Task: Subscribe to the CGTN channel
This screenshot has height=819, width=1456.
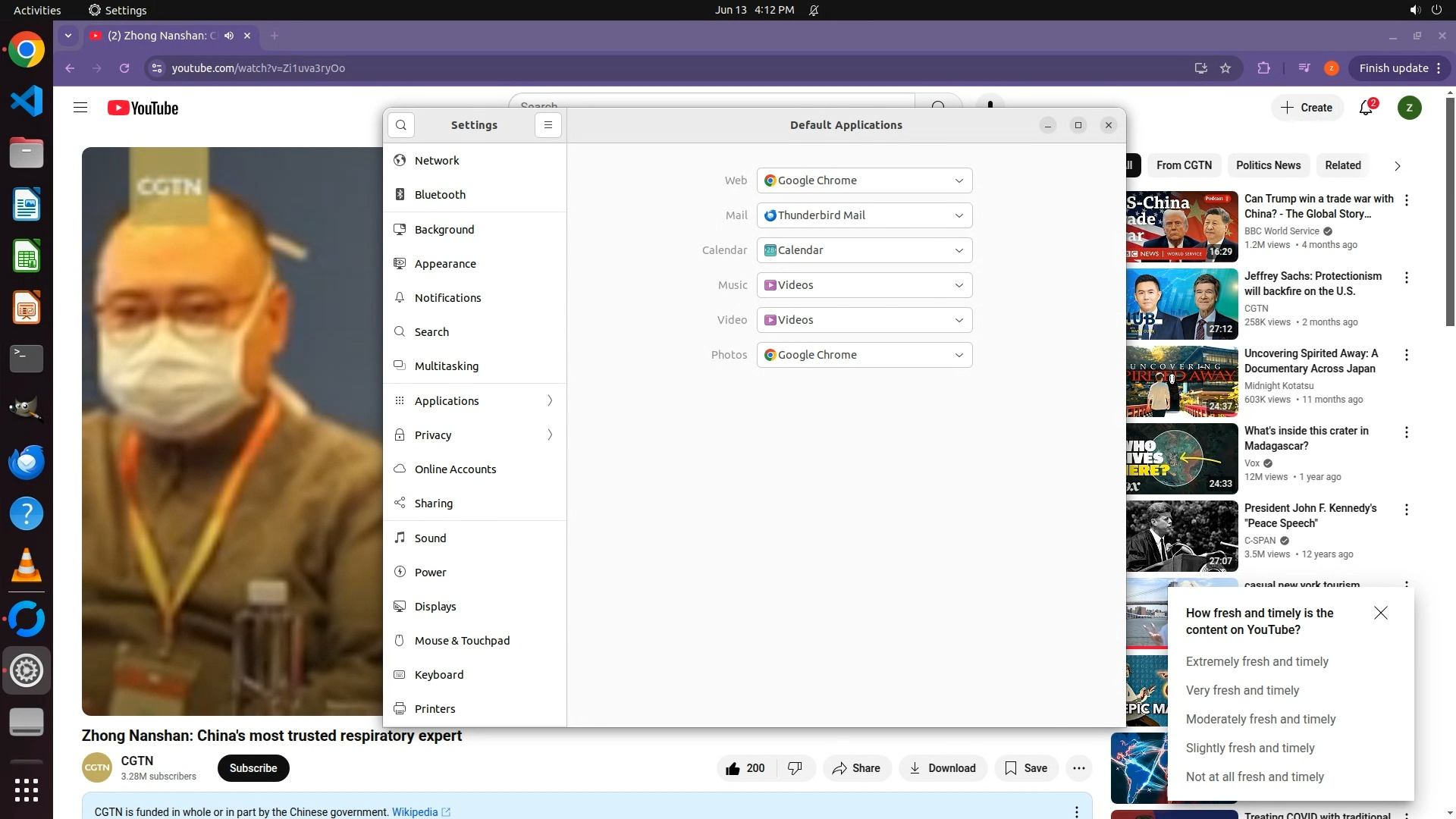Action: [x=253, y=768]
